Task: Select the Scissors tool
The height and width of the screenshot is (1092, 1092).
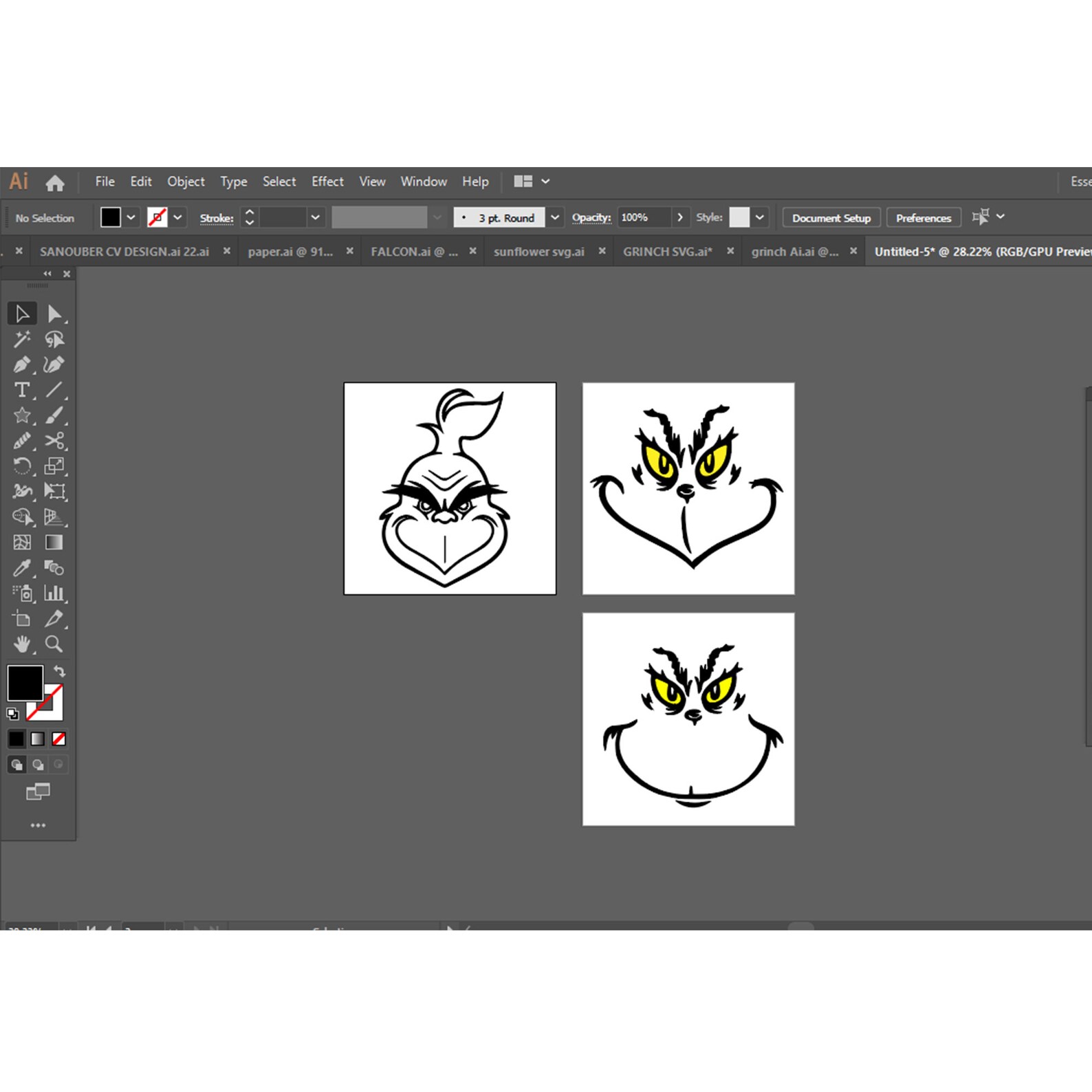Action: pyautogui.click(x=54, y=441)
